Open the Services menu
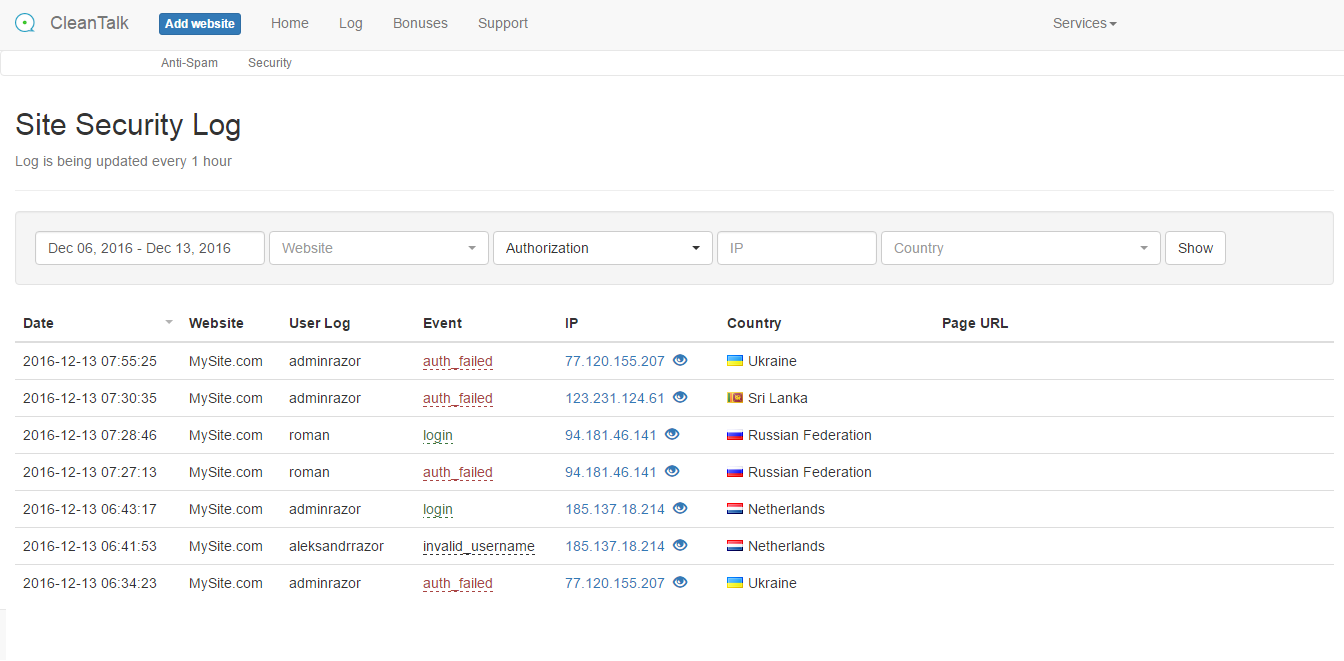This screenshot has height=661, width=1344. [x=1084, y=23]
